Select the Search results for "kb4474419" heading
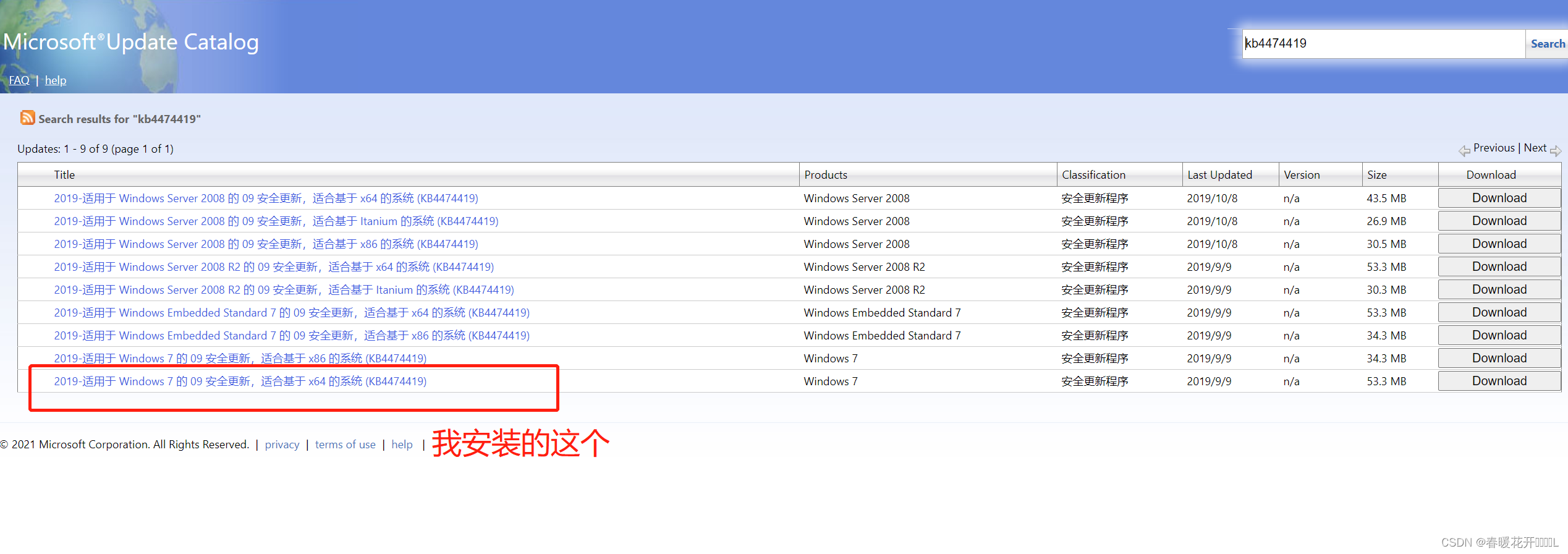Image resolution: width=1568 pixels, height=554 pixels. tap(119, 119)
